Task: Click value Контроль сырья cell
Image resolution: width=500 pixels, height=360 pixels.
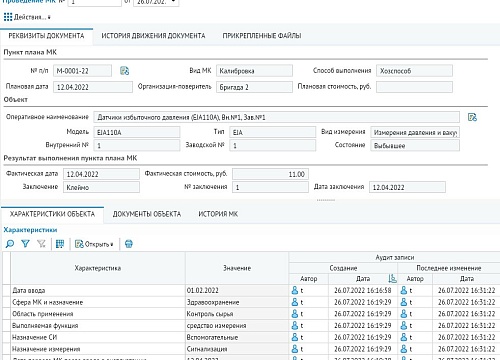Action: [x=237, y=314]
